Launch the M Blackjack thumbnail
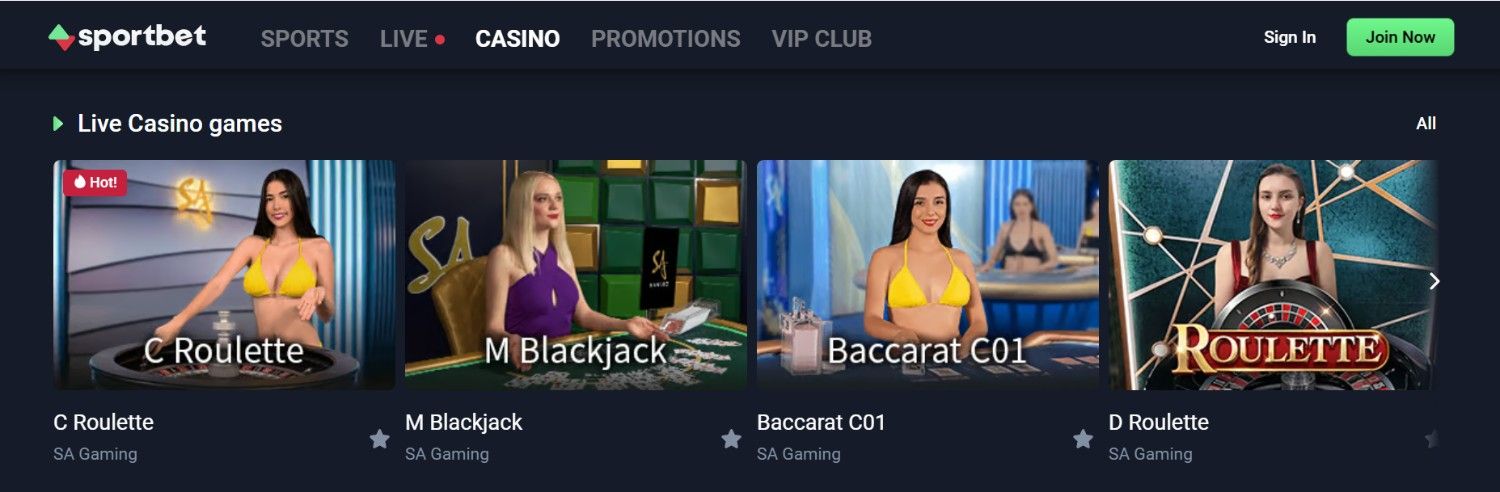 pos(576,275)
